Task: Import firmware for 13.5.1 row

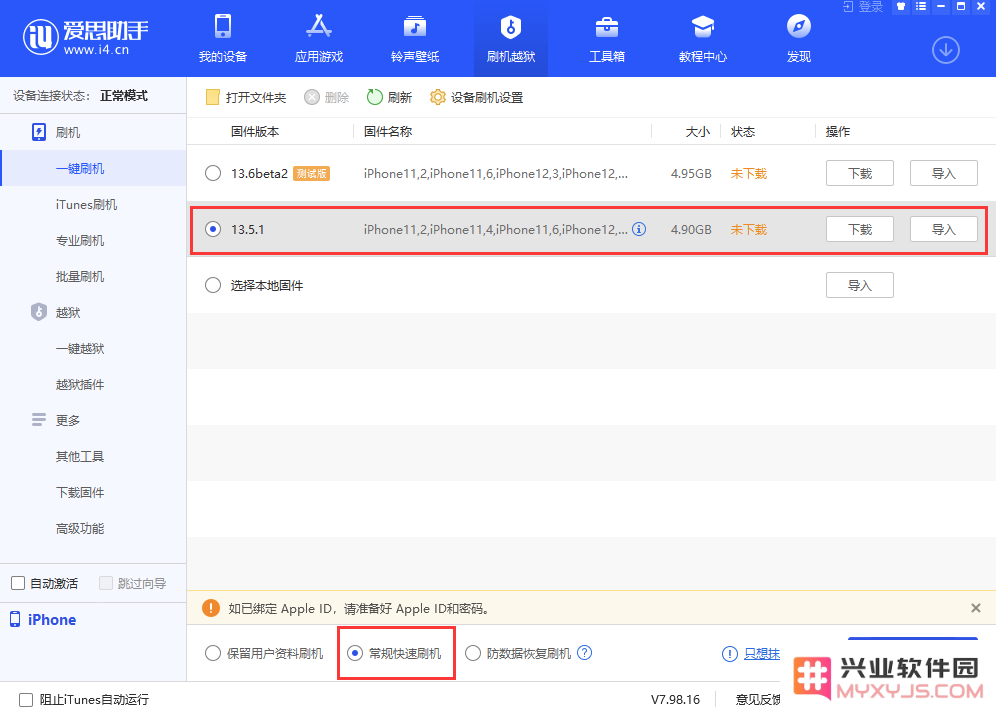Action: tap(943, 229)
